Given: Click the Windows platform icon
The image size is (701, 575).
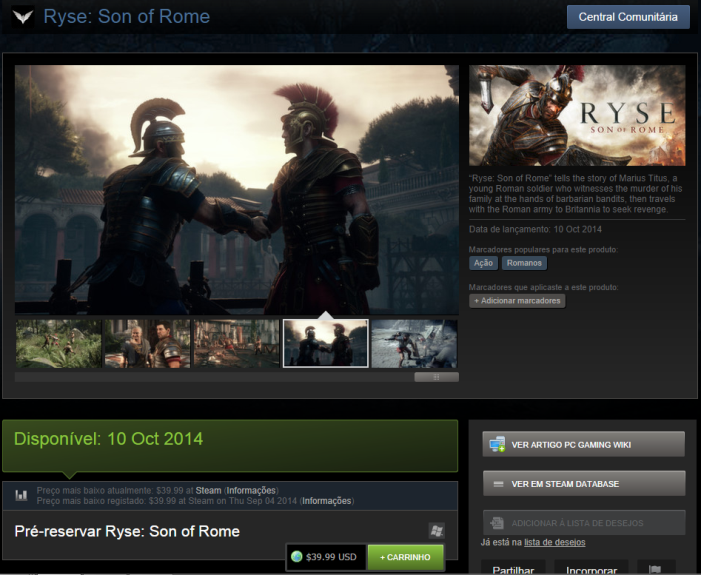Looking at the screenshot, I should 437,531.
